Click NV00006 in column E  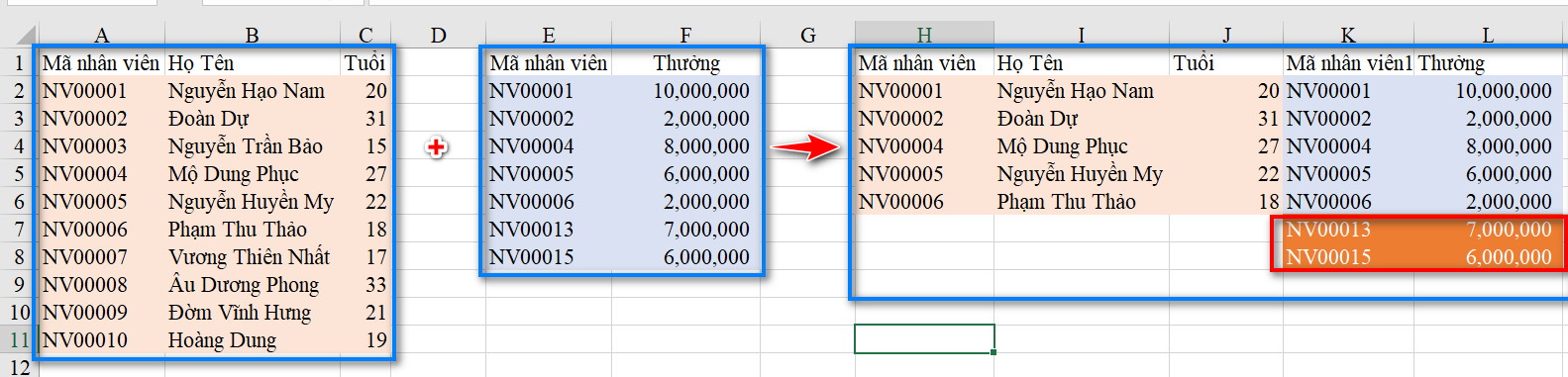549,202
